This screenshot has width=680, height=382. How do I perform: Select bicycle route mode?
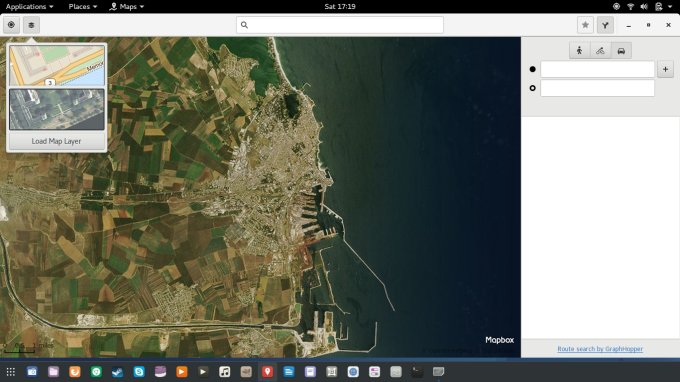pyautogui.click(x=600, y=51)
